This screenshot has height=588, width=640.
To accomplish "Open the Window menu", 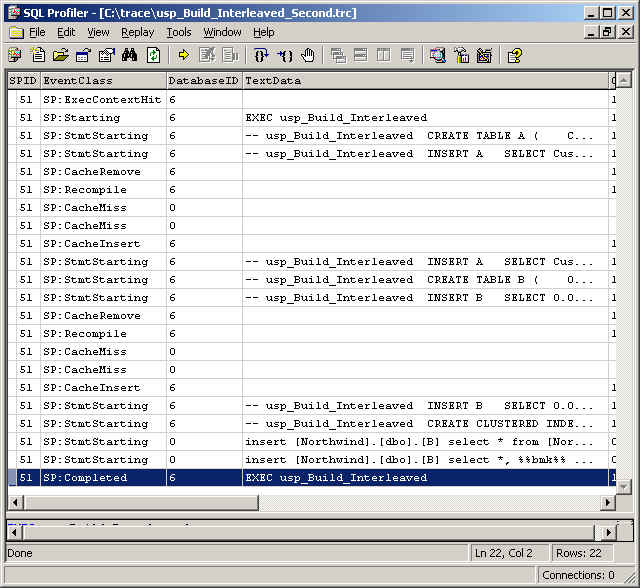I will pos(222,32).
